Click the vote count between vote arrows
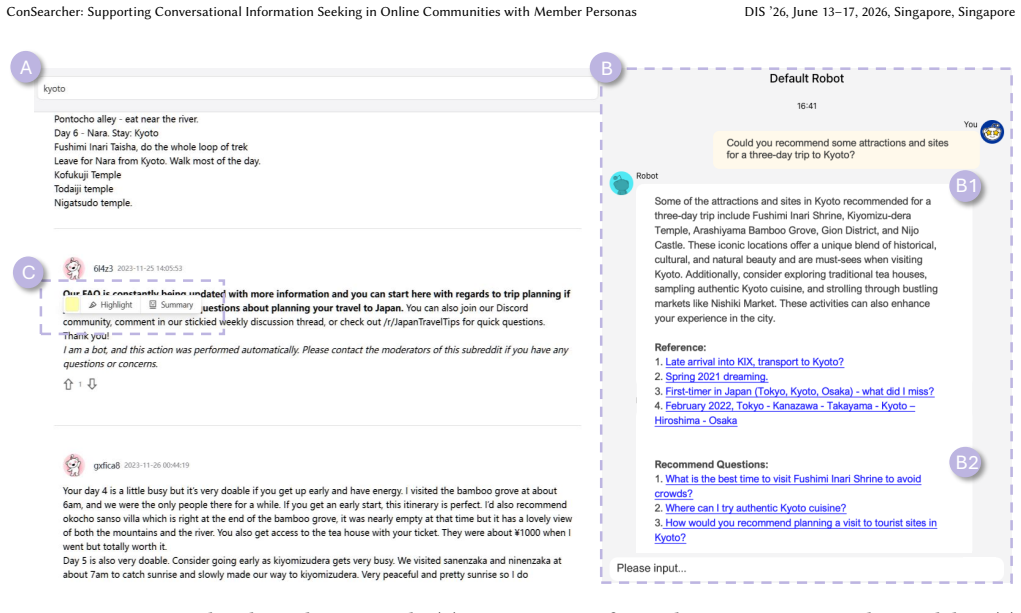 point(80,384)
